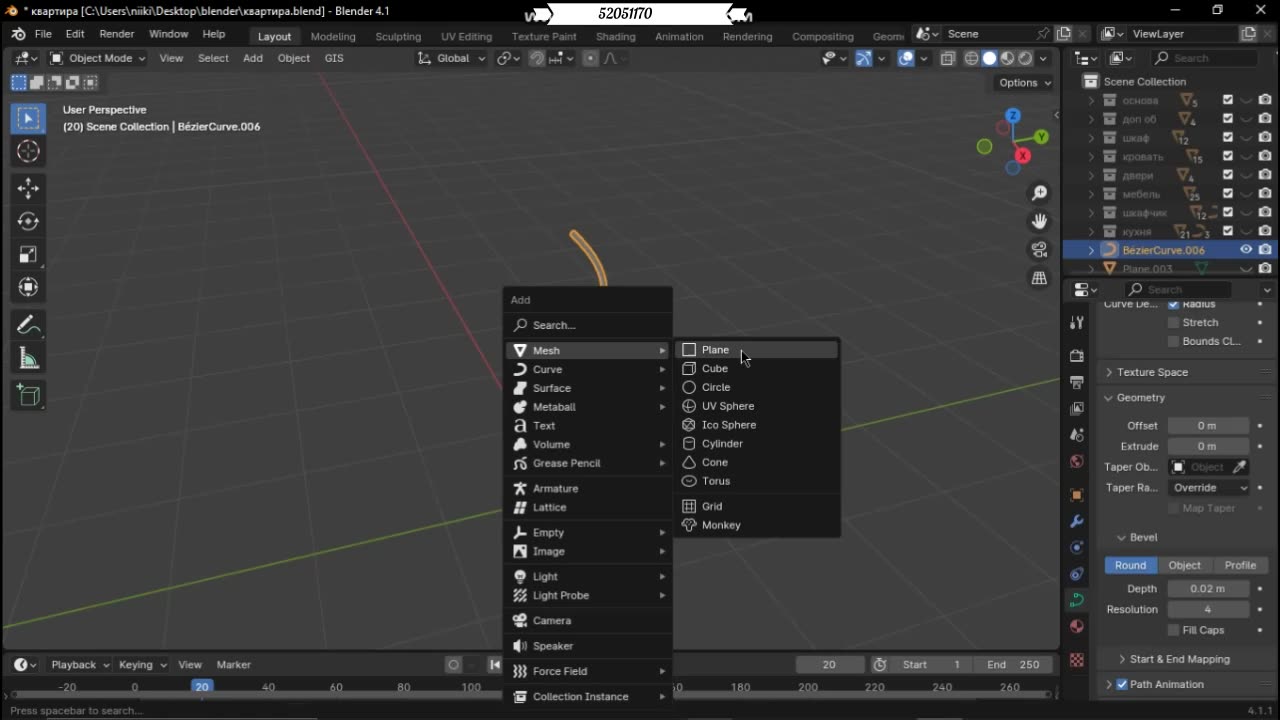Toggle the Path Animation checkbox
1280x720 pixels.
pos(1122,684)
